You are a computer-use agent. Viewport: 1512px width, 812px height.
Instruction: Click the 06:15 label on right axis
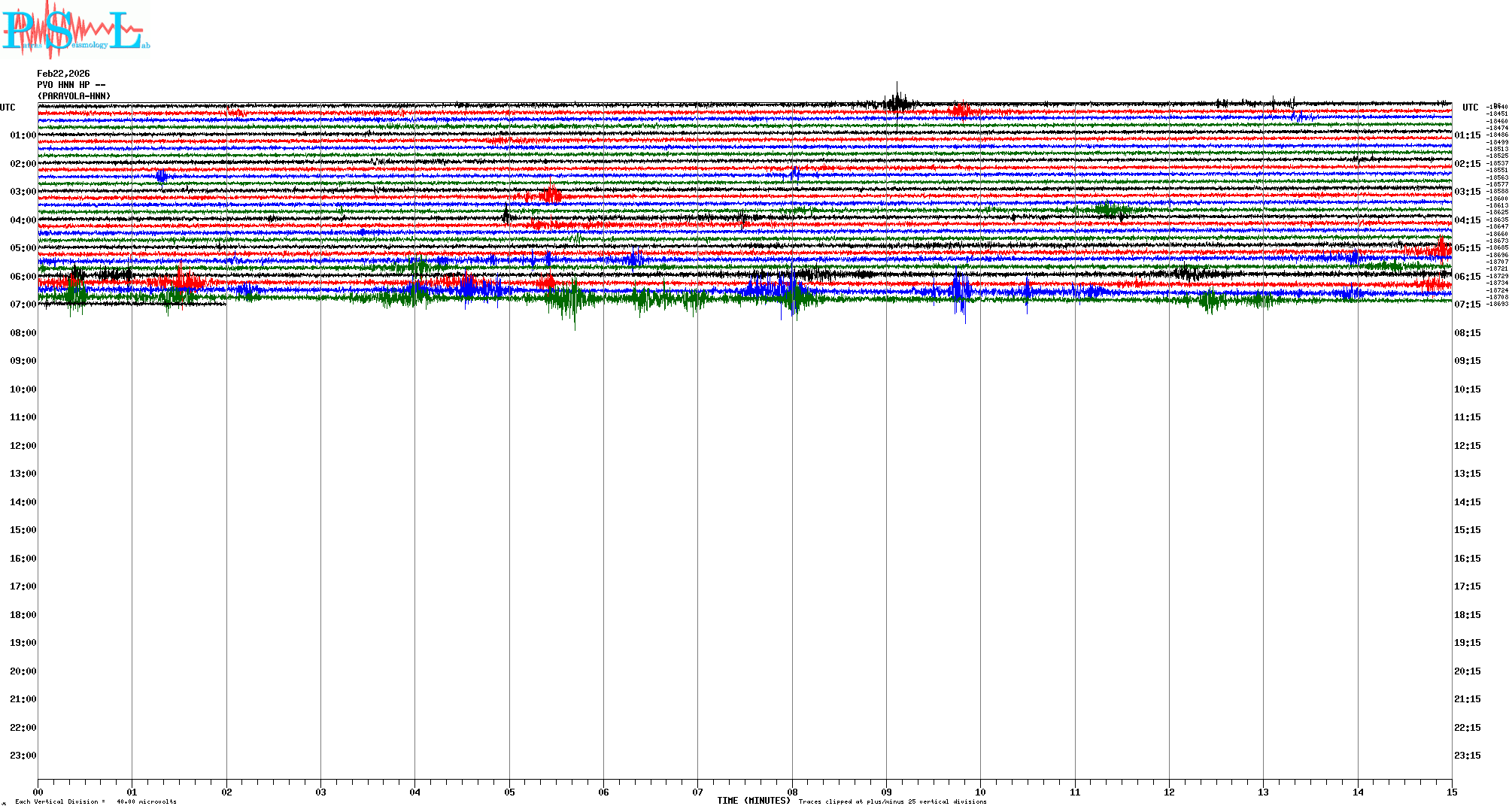coord(1467,277)
